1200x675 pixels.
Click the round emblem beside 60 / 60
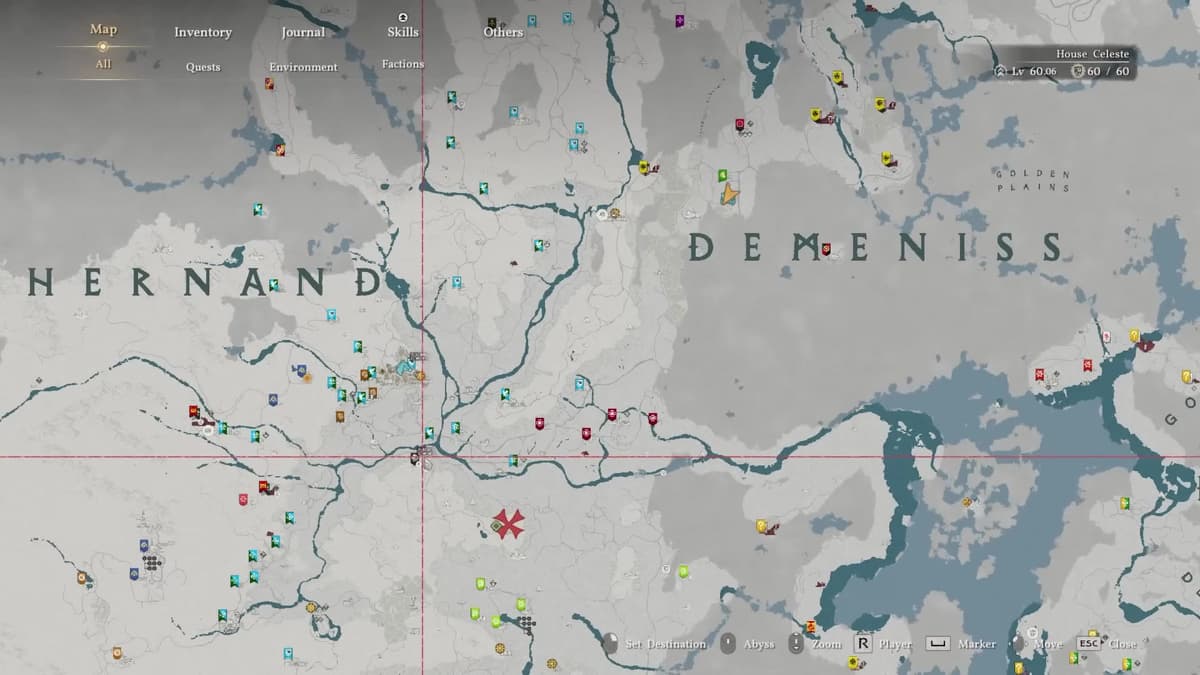(x=1078, y=71)
